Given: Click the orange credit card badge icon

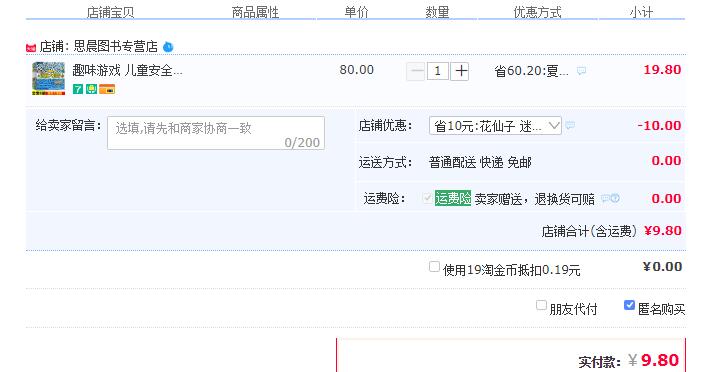Looking at the screenshot, I should [107, 89].
